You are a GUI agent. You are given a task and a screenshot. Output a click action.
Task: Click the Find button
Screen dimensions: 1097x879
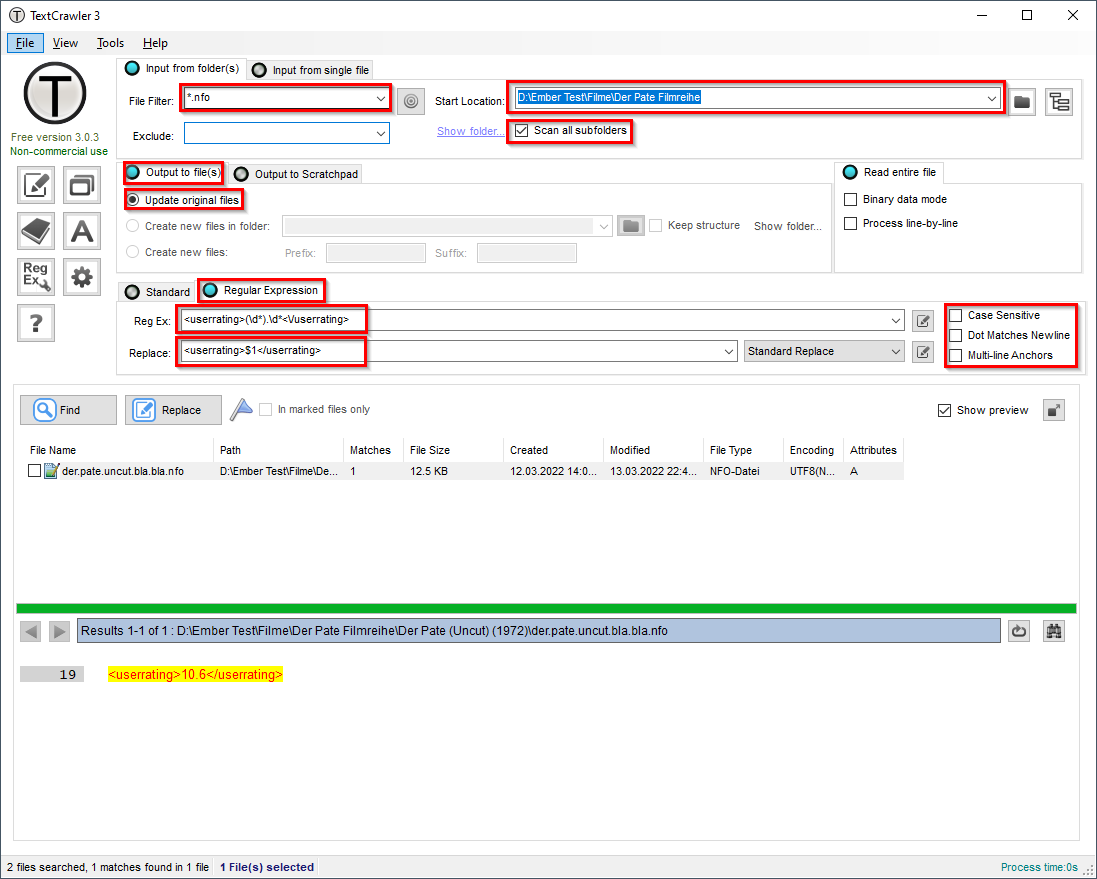[69, 410]
